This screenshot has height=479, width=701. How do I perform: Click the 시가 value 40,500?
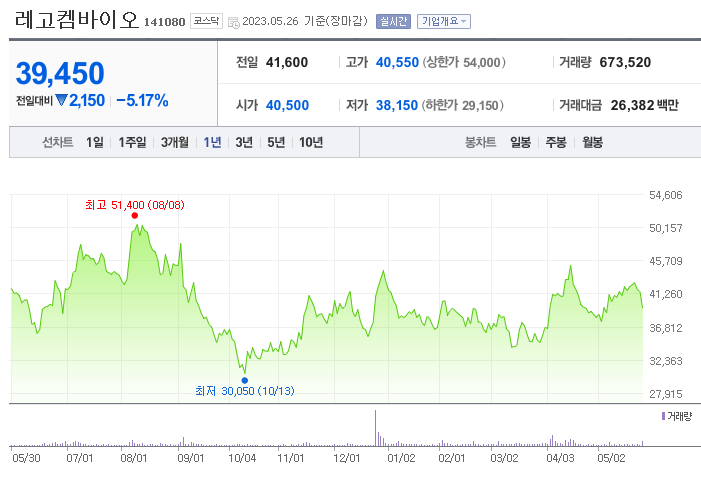pos(287,105)
